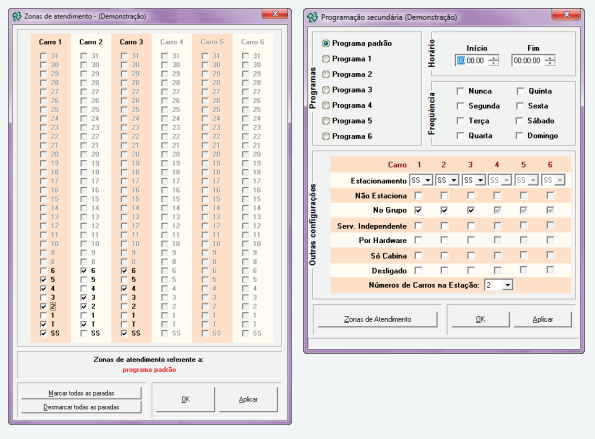Uncheck floor 4 for Carro 3

tap(124, 288)
